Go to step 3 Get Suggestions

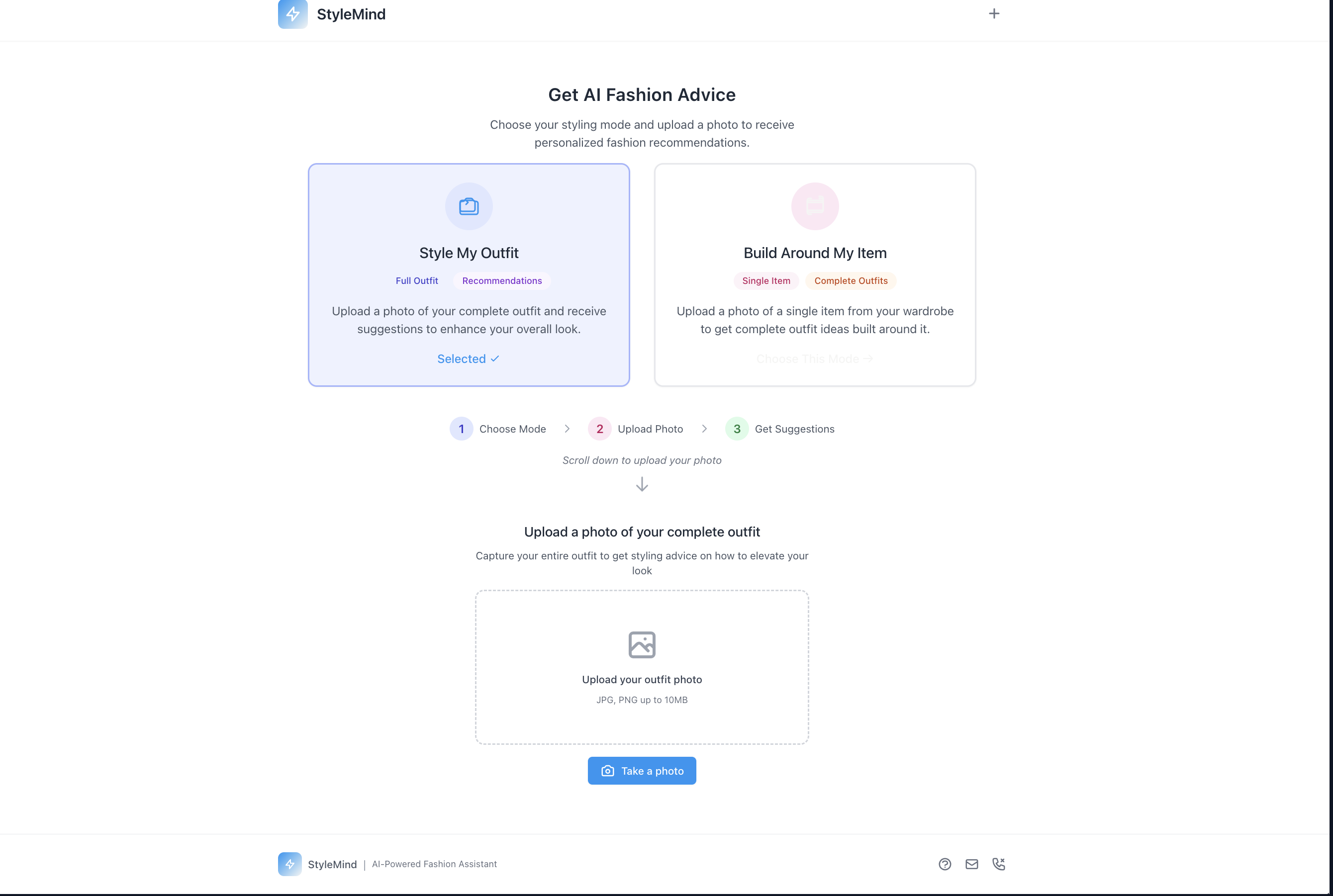(780, 429)
